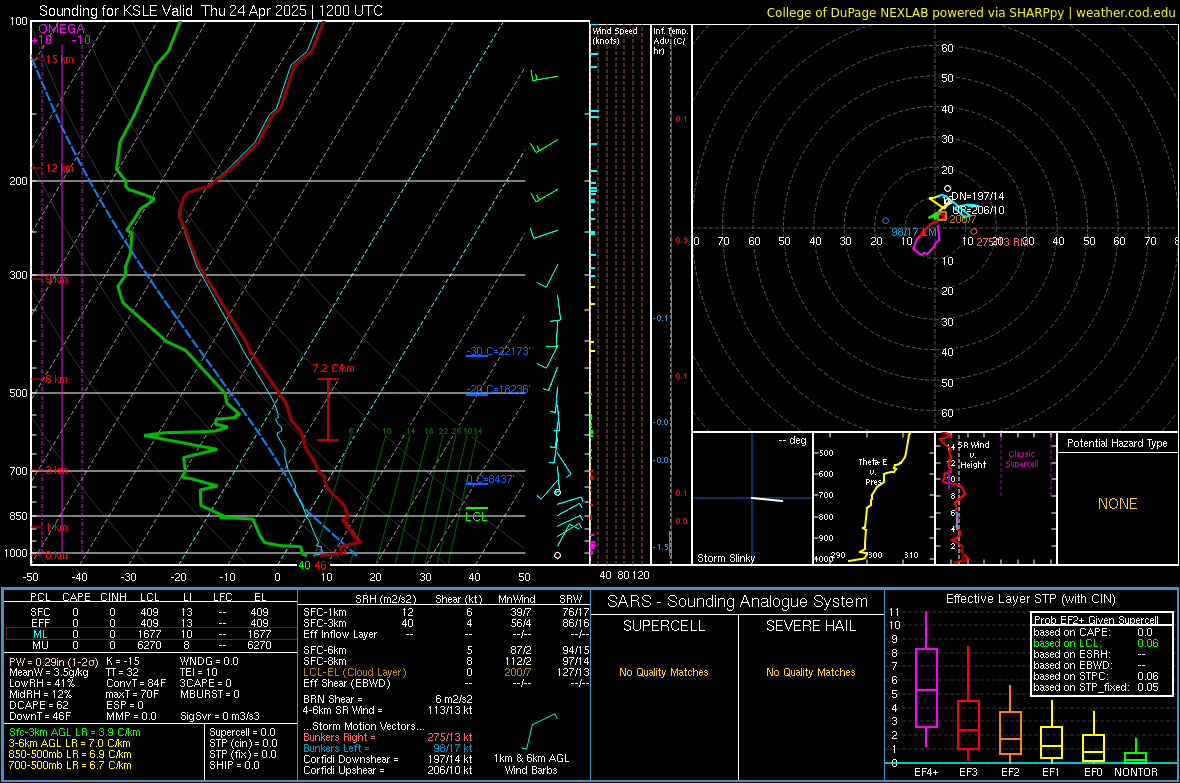Click the 0 C=8437' freezing level label
Image resolution: width=1180 pixels, height=783 pixels.
pyautogui.click(x=490, y=479)
